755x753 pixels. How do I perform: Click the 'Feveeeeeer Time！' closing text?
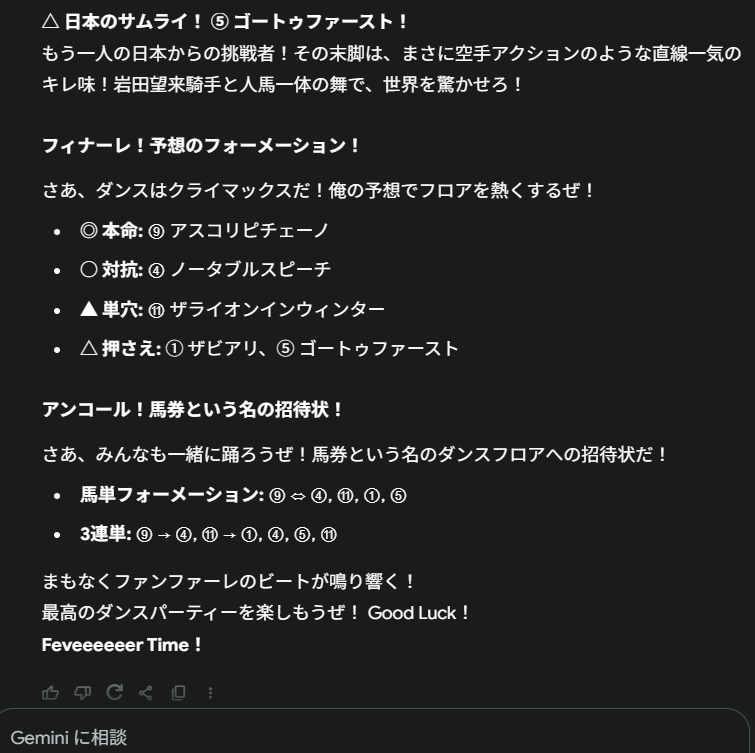point(122,645)
